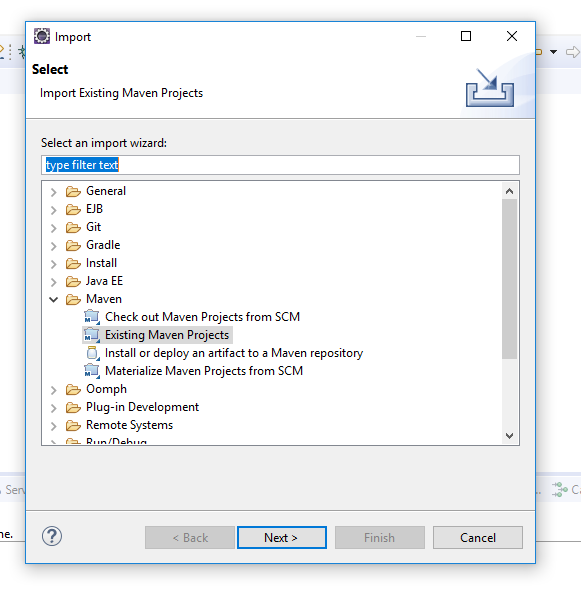Click the Eclipse Import dialog title icon

click(42, 36)
